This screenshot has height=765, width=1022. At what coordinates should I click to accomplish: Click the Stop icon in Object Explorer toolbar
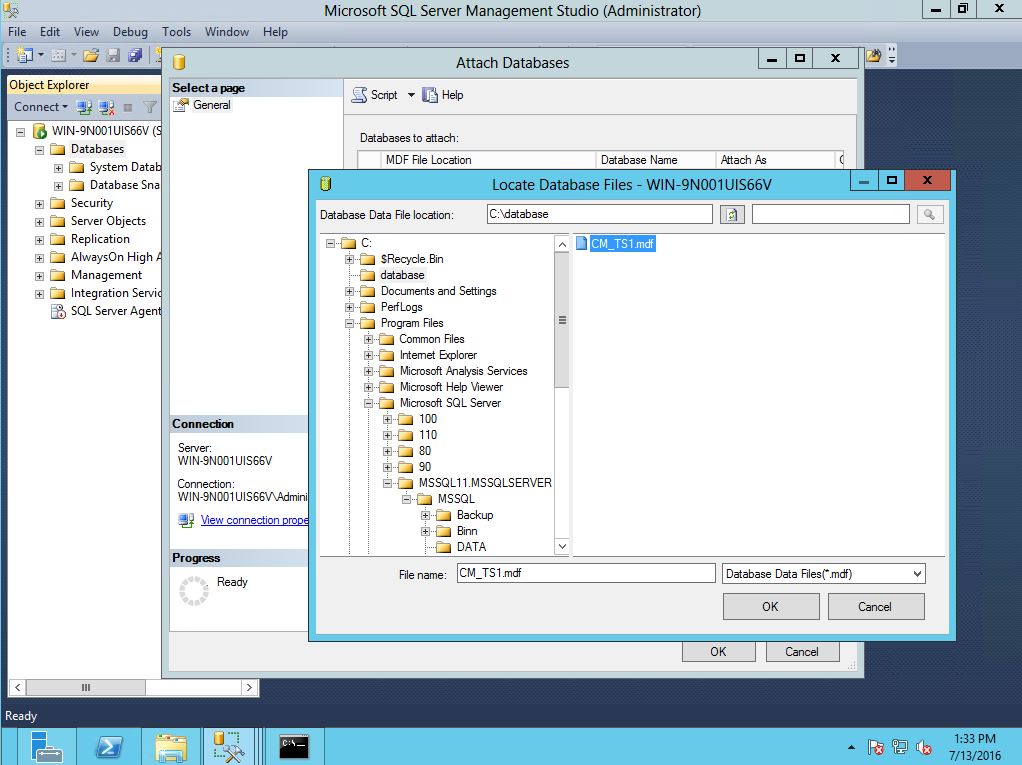coord(128,107)
